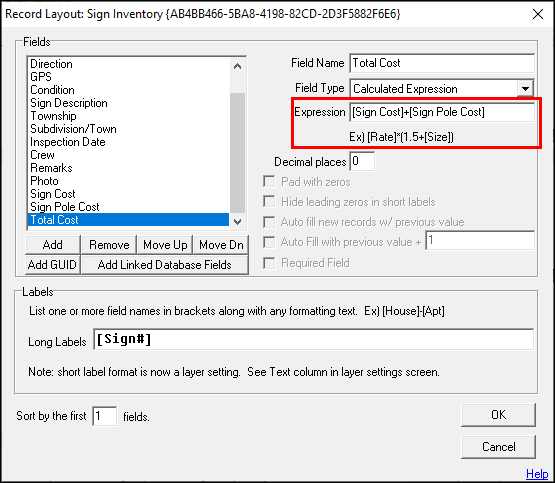Select Condition field in list
555x483 pixels.
tap(128, 90)
